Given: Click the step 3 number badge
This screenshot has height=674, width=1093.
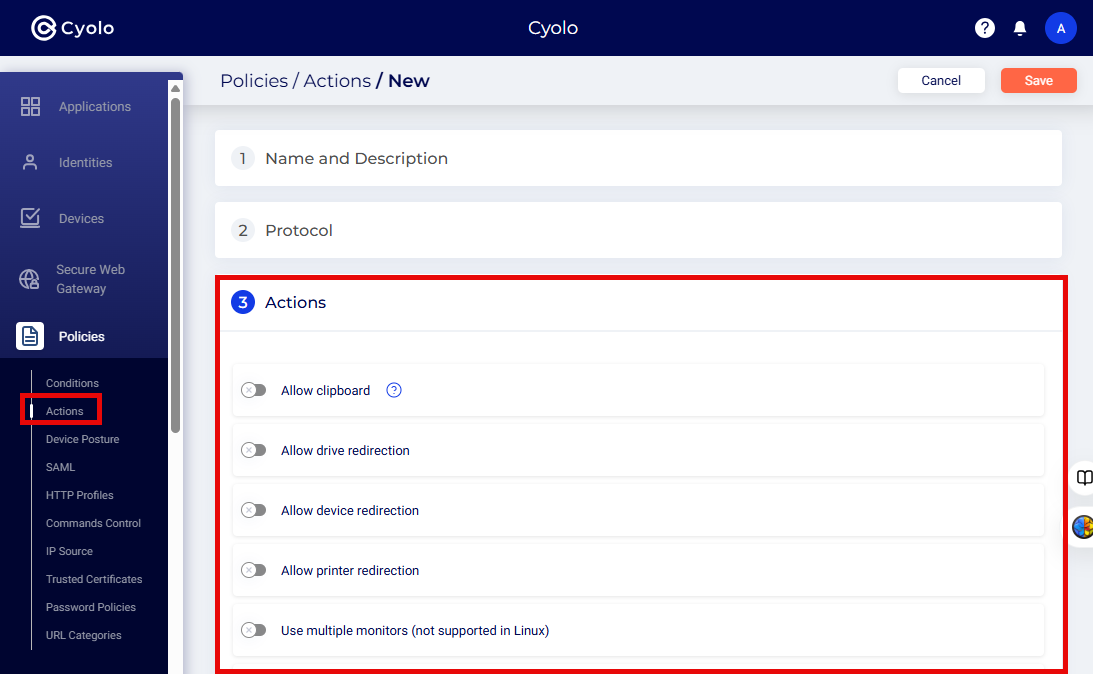Looking at the screenshot, I should pos(243,302).
